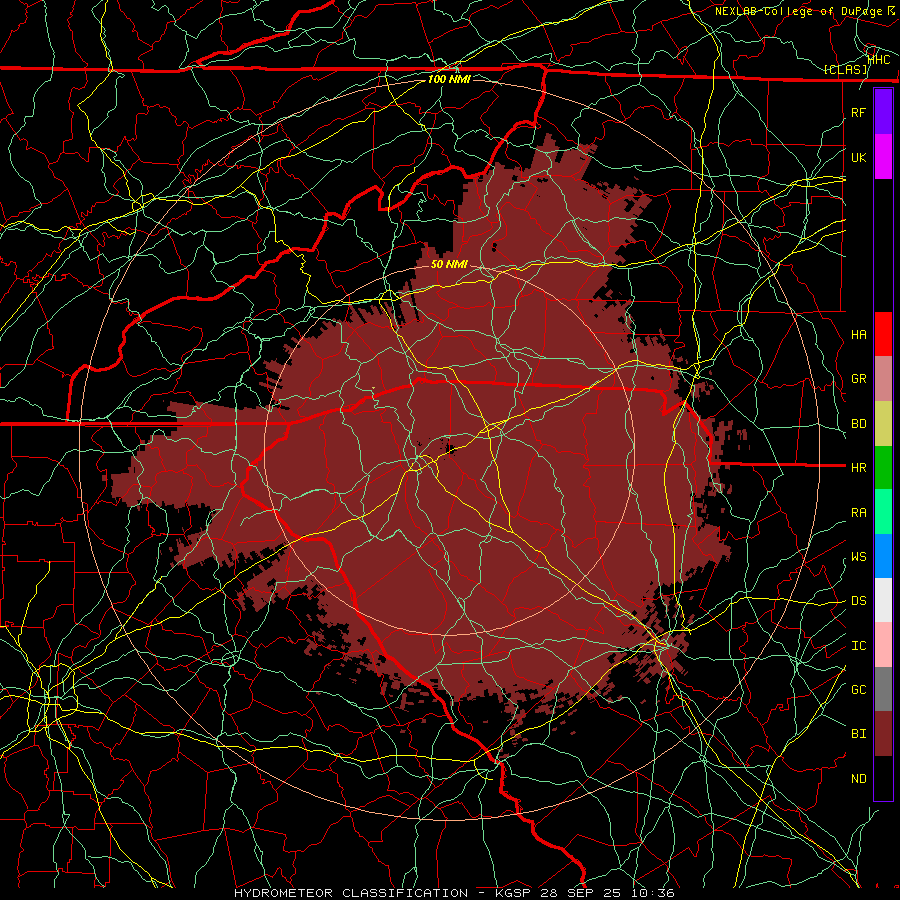Click the 'UK' legend label
Screen dimensions: 900x900
pos(858,157)
